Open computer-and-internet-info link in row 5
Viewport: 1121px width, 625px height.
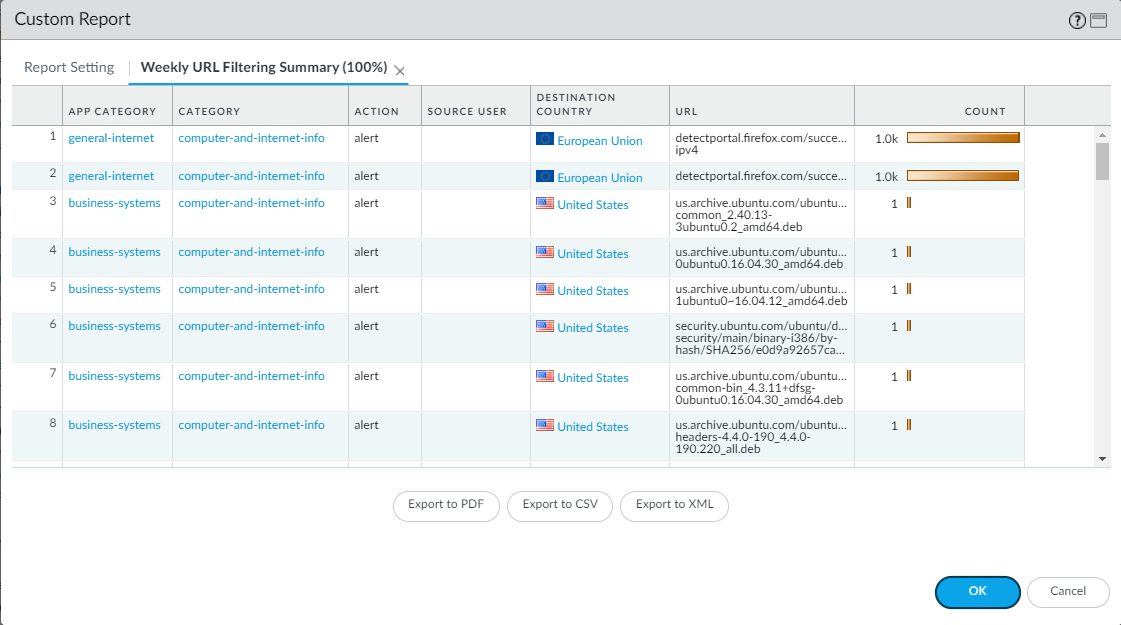pos(251,289)
